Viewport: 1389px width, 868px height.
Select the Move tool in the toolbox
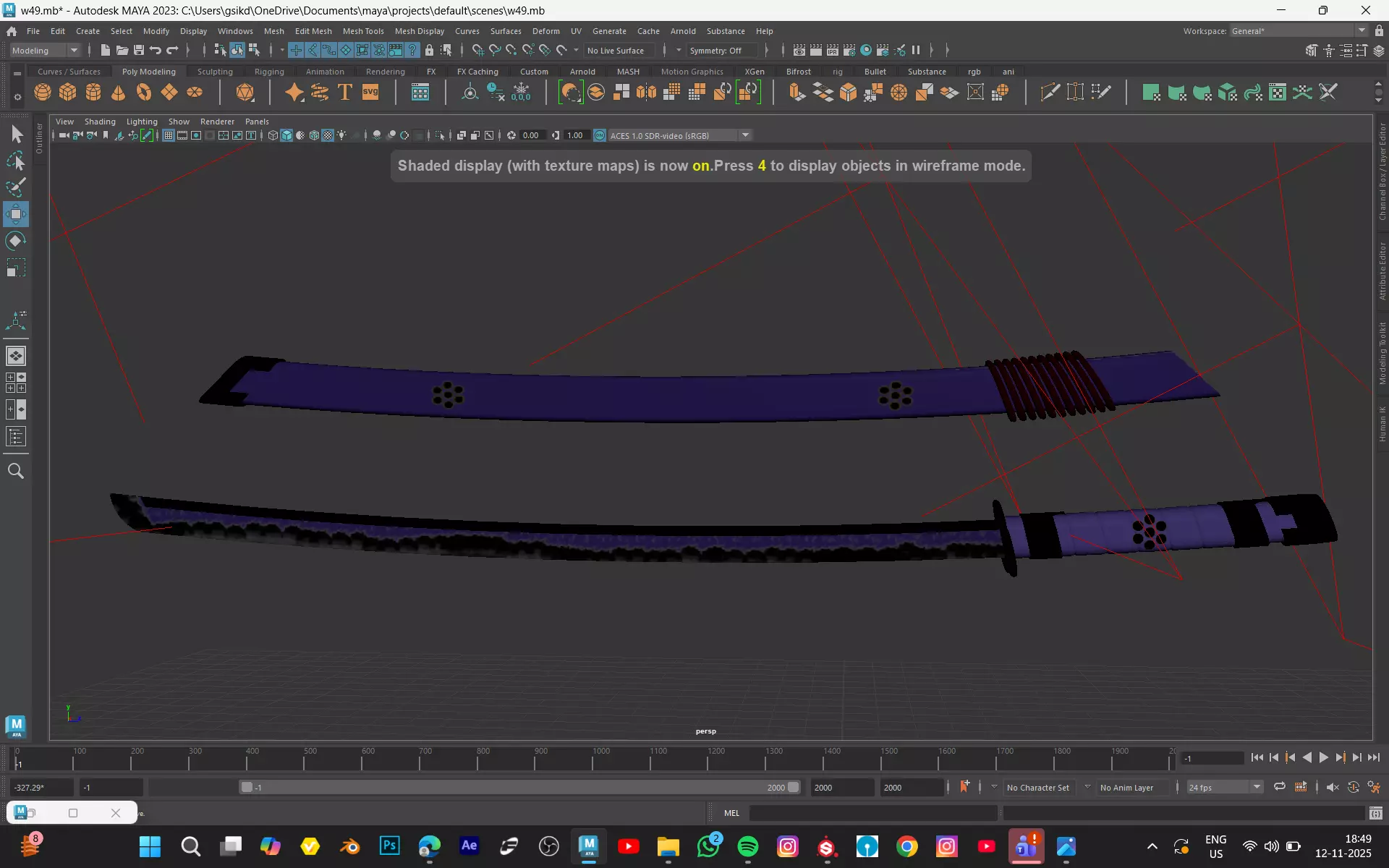[16, 214]
